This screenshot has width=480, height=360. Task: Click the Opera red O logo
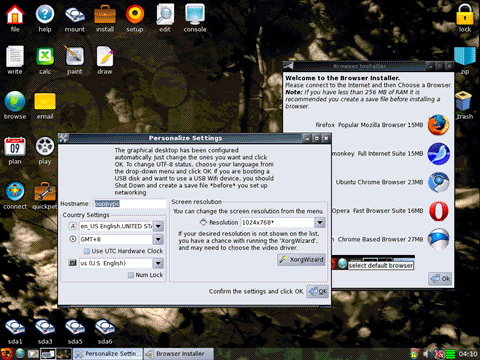point(439,211)
